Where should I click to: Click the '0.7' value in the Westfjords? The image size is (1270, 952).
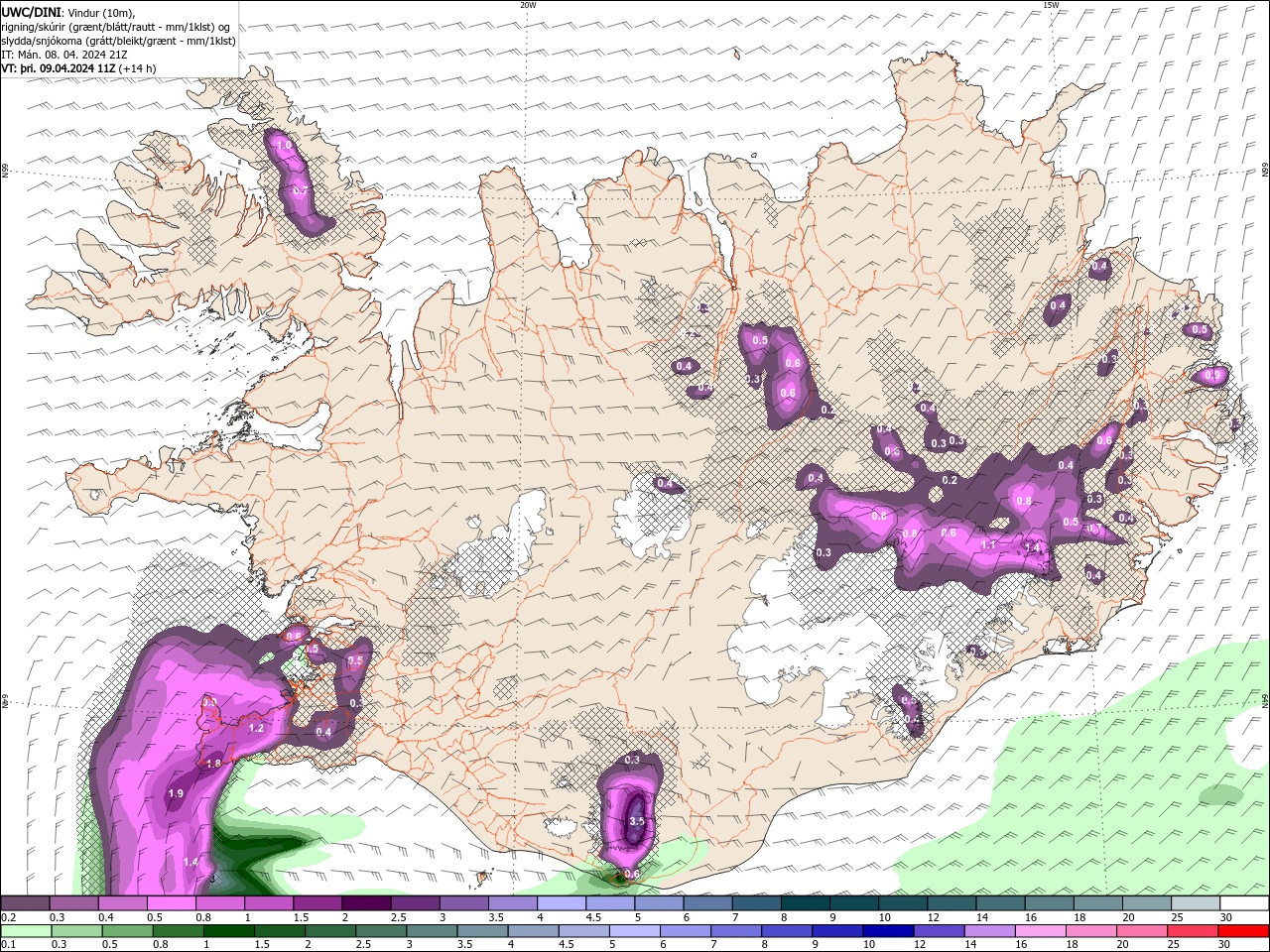(x=301, y=191)
